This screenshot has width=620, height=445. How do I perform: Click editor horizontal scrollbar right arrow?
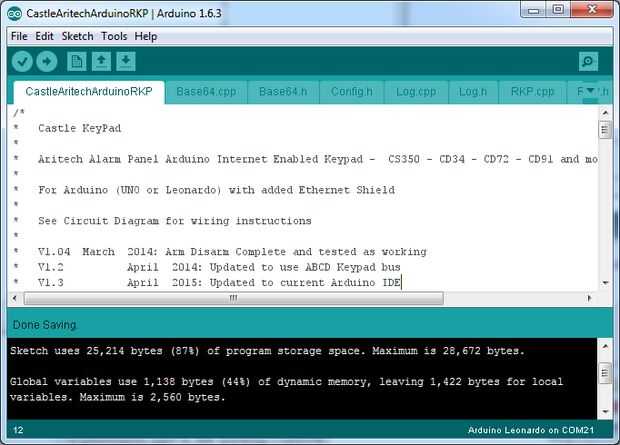(x=590, y=298)
